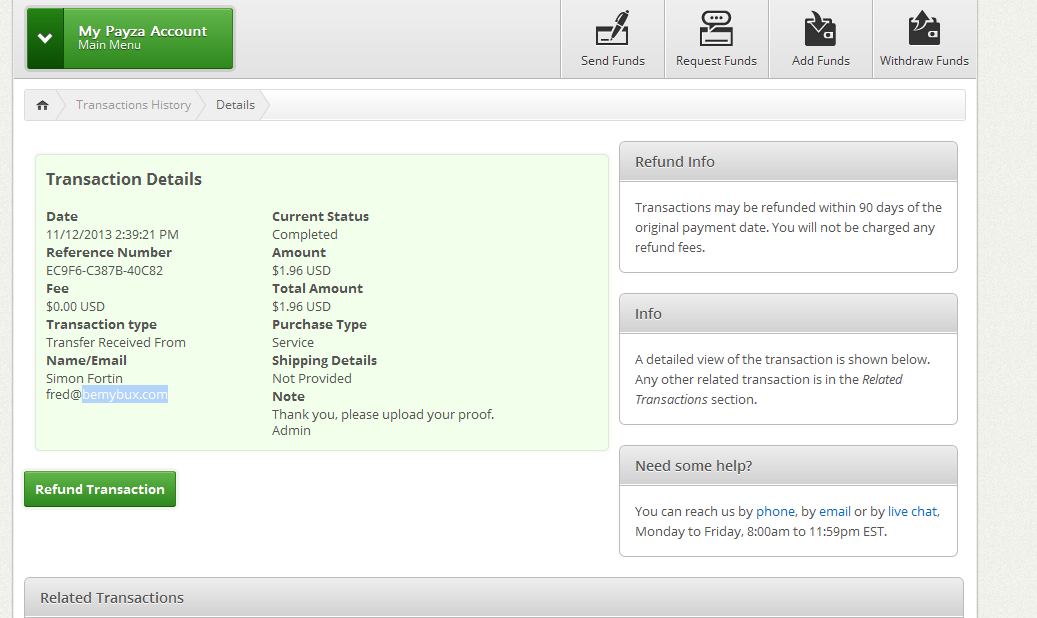Click the Refund Info panel header
1037x618 pixels.
[788, 162]
